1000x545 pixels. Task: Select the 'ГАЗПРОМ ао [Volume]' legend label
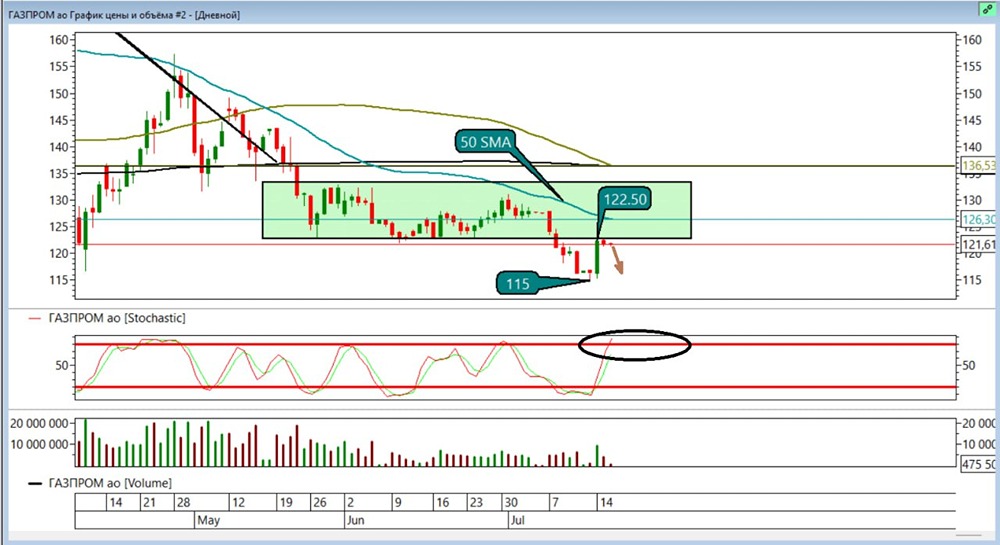[x=110, y=483]
